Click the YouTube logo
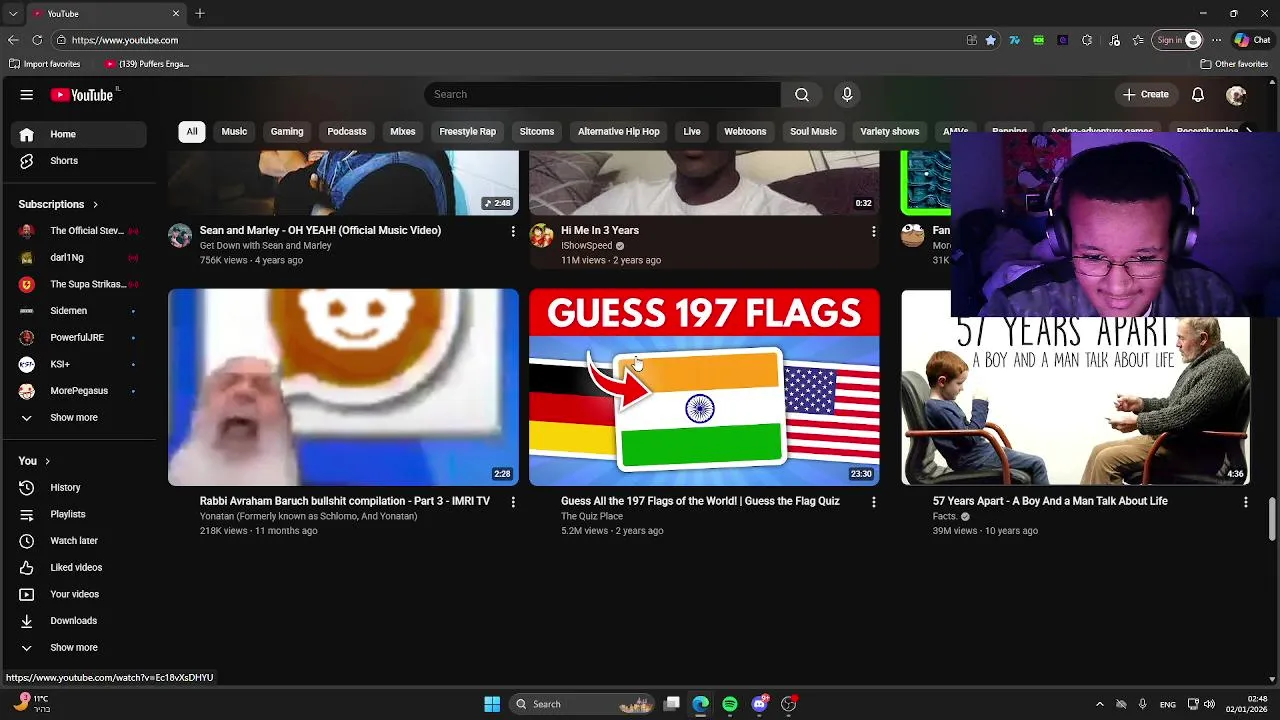Viewport: 1280px width, 720px height. click(x=82, y=95)
